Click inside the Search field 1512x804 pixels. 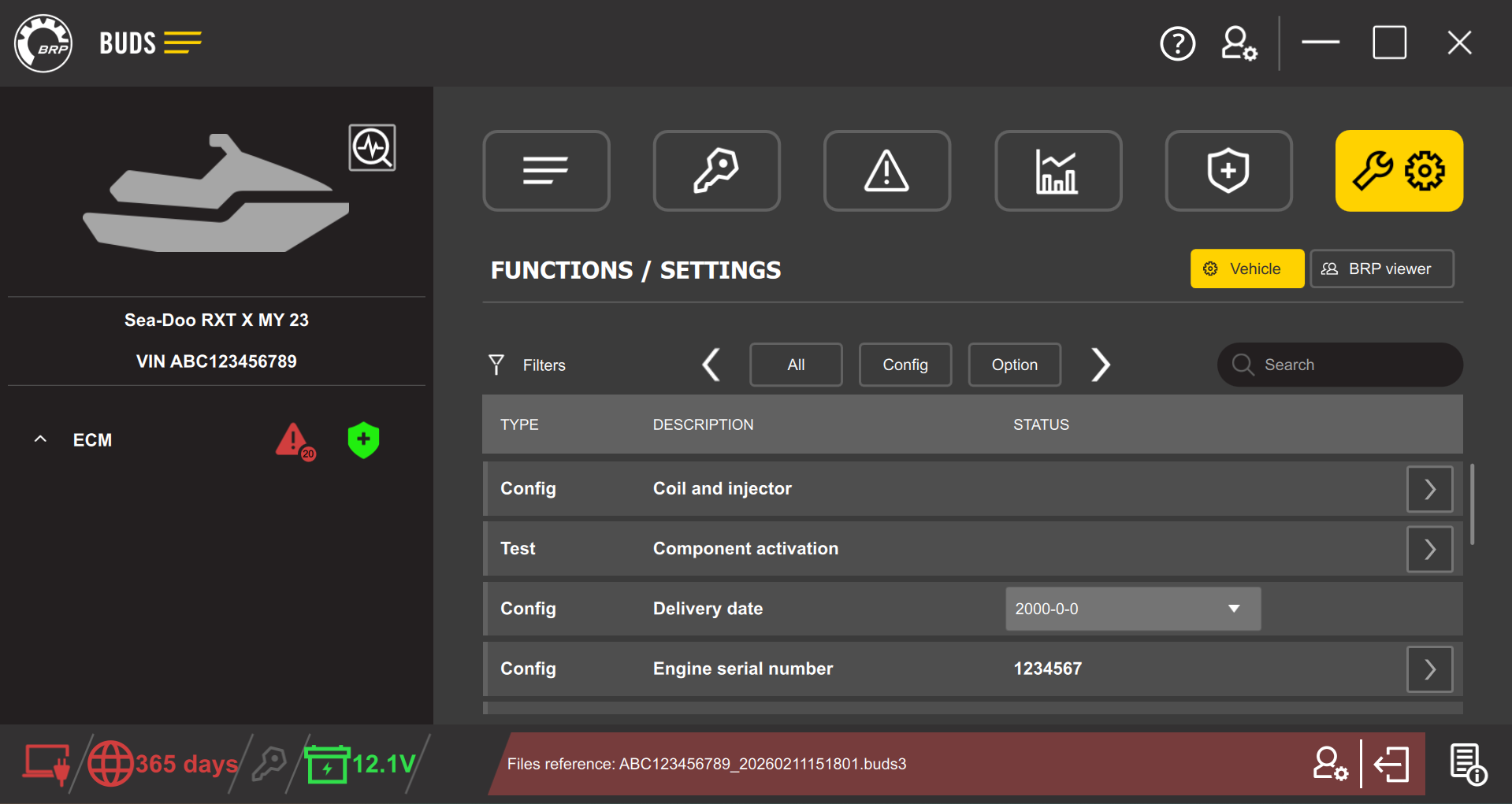click(1339, 365)
